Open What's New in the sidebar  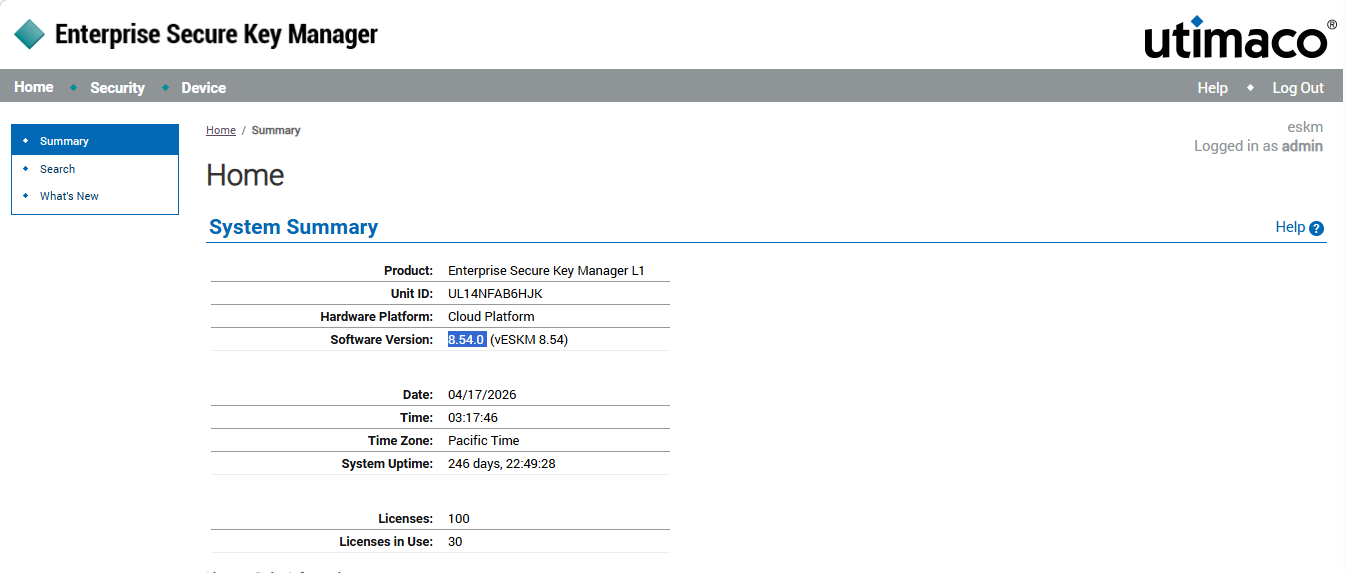pos(69,196)
